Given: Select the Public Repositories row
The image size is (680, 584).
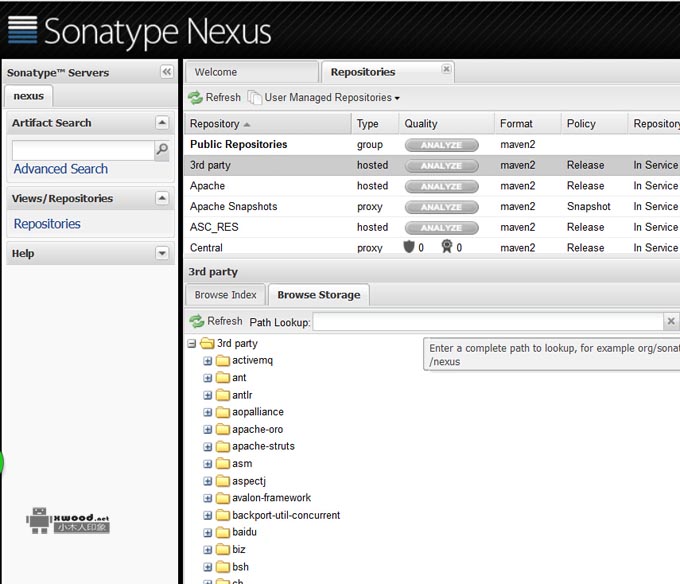Looking at the screenshot, I should pos(432,144).
